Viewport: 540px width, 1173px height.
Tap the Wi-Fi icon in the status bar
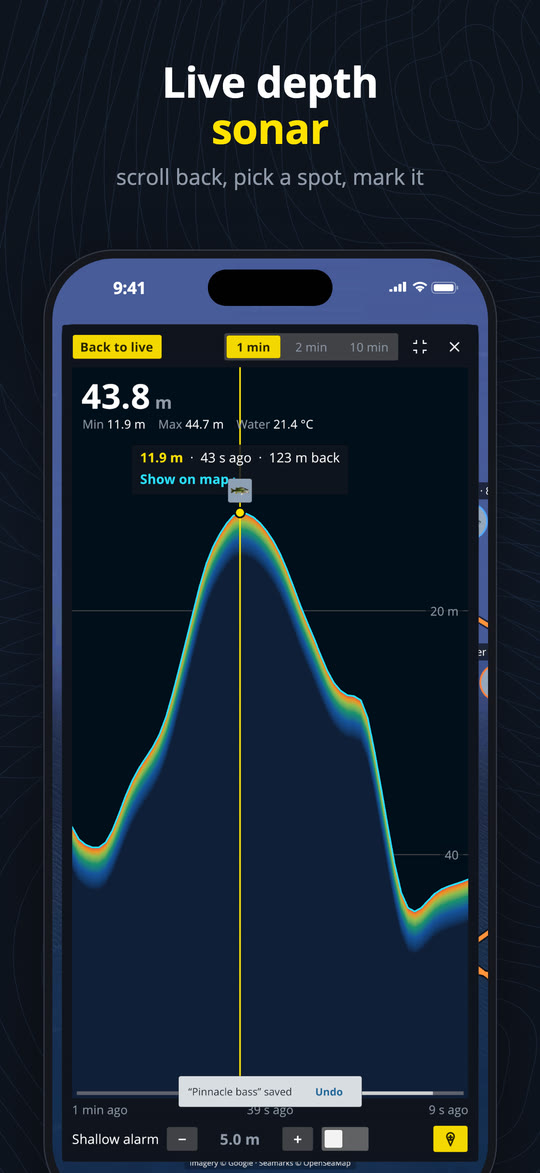(420, 287)
